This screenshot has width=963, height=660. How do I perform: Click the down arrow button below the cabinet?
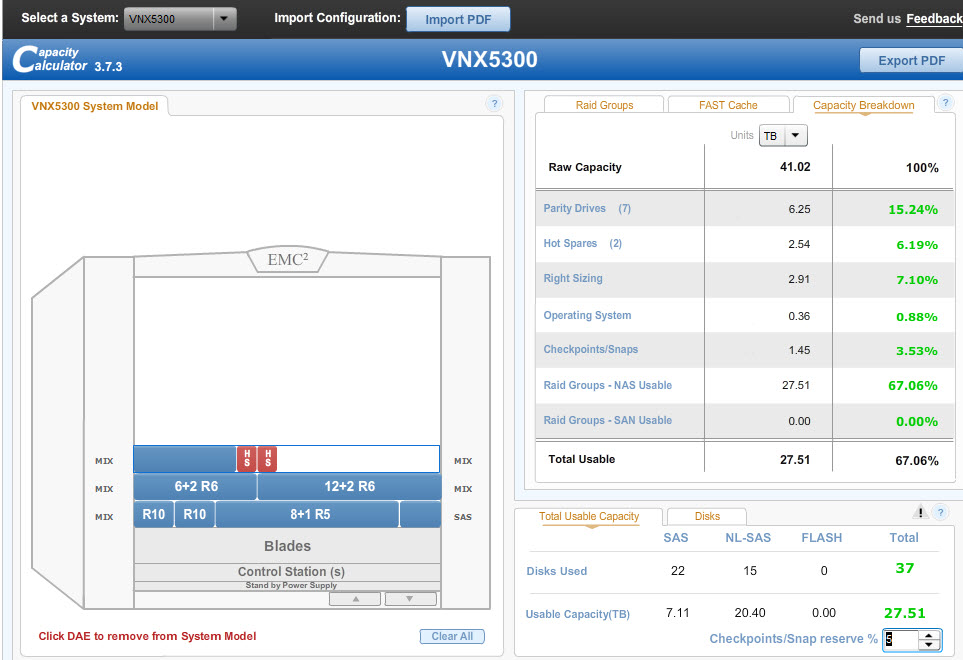coord(410,599)
